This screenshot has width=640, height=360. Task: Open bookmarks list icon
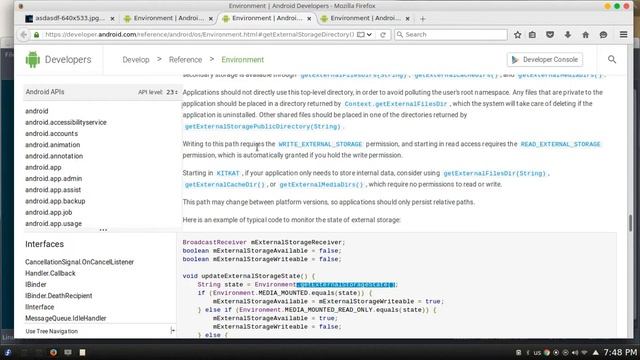[x=532, y=35]
